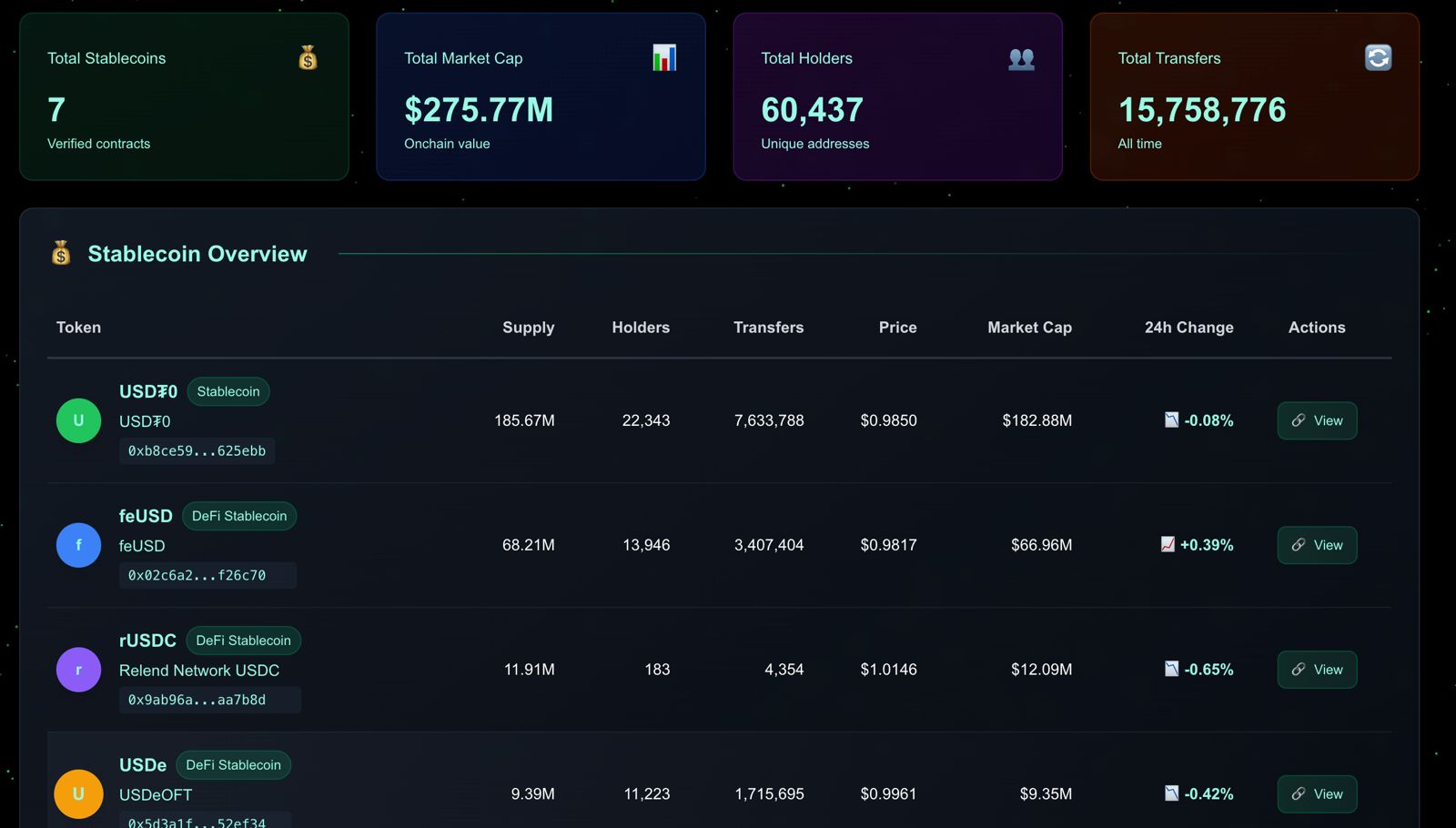The image size is (1456, 828).
Task: Select the USDe token name
Action: click(143, 765)
